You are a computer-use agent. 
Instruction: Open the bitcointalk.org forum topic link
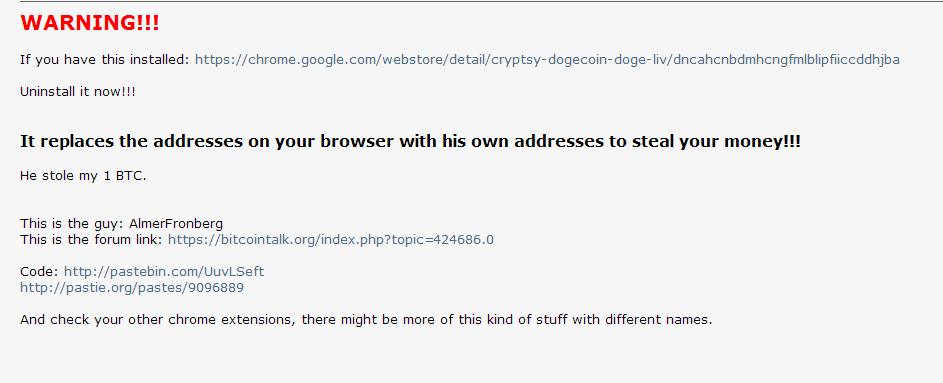pyautogui.click(x=331, y=239)
